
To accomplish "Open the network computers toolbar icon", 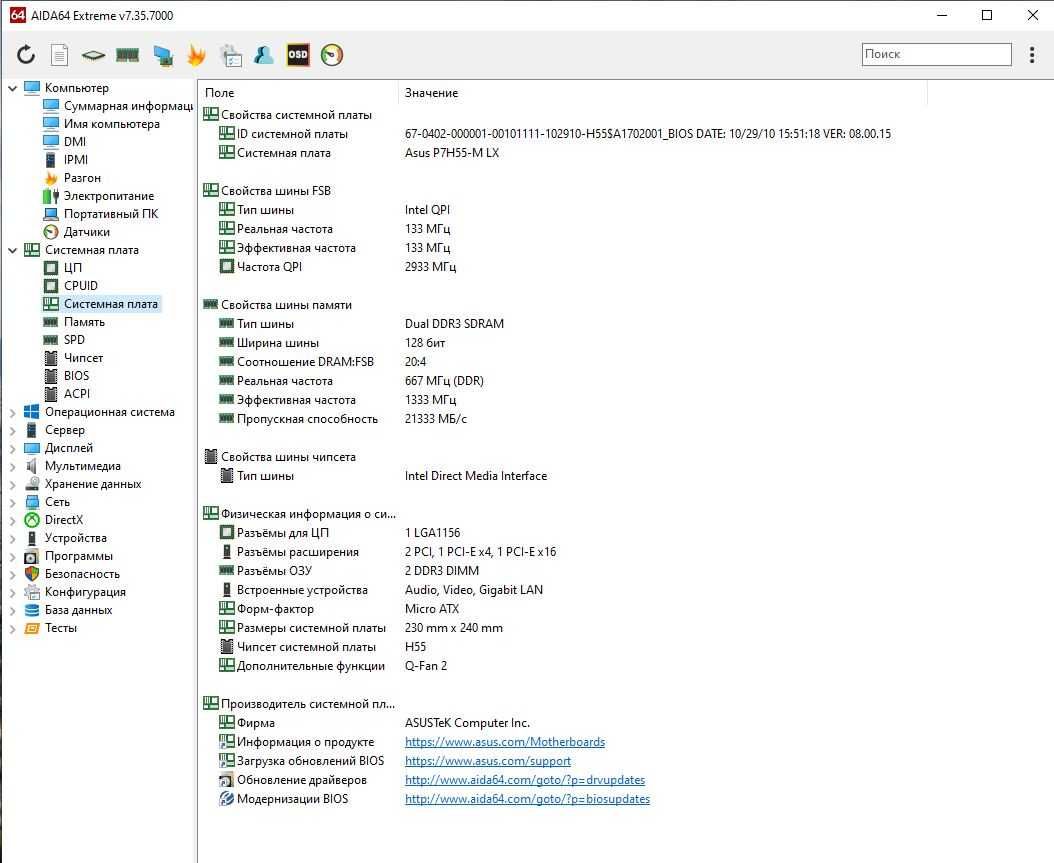I will [162, 55].
